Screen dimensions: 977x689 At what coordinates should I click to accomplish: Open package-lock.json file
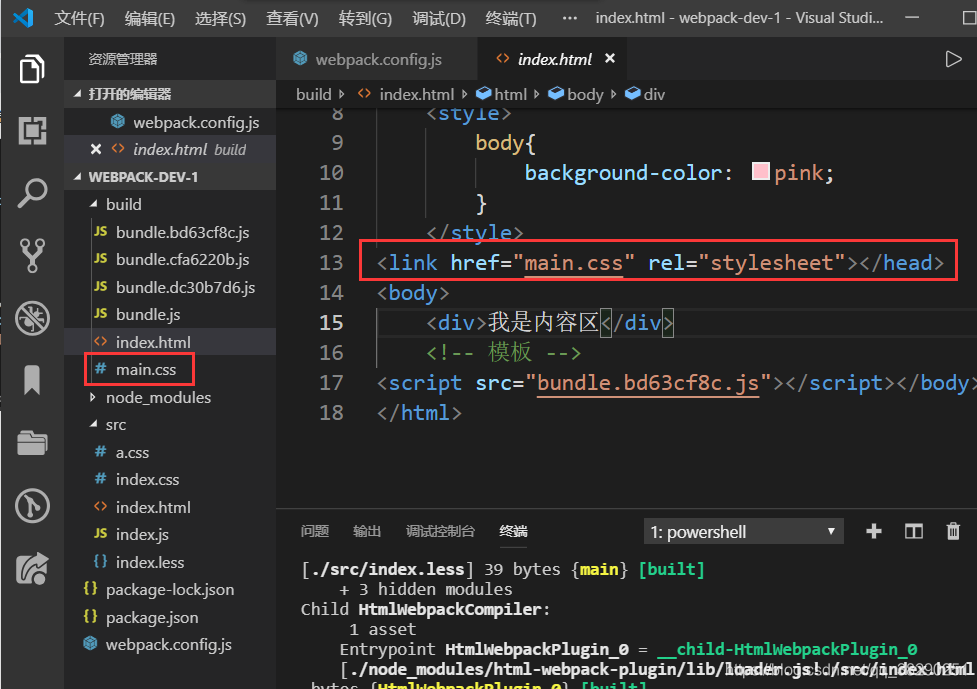click(x=169, y=589)
